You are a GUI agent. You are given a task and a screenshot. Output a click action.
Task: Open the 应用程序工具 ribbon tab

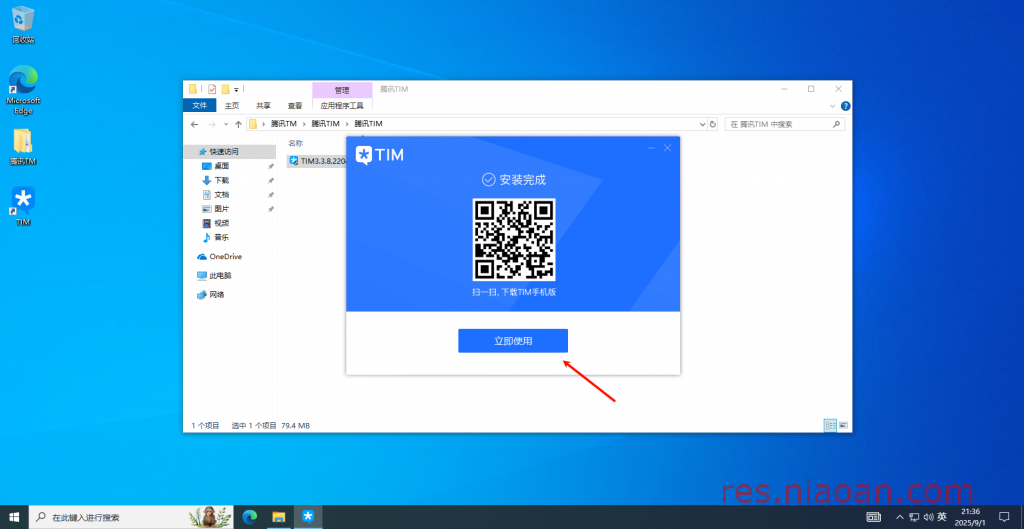coord(342,105)
